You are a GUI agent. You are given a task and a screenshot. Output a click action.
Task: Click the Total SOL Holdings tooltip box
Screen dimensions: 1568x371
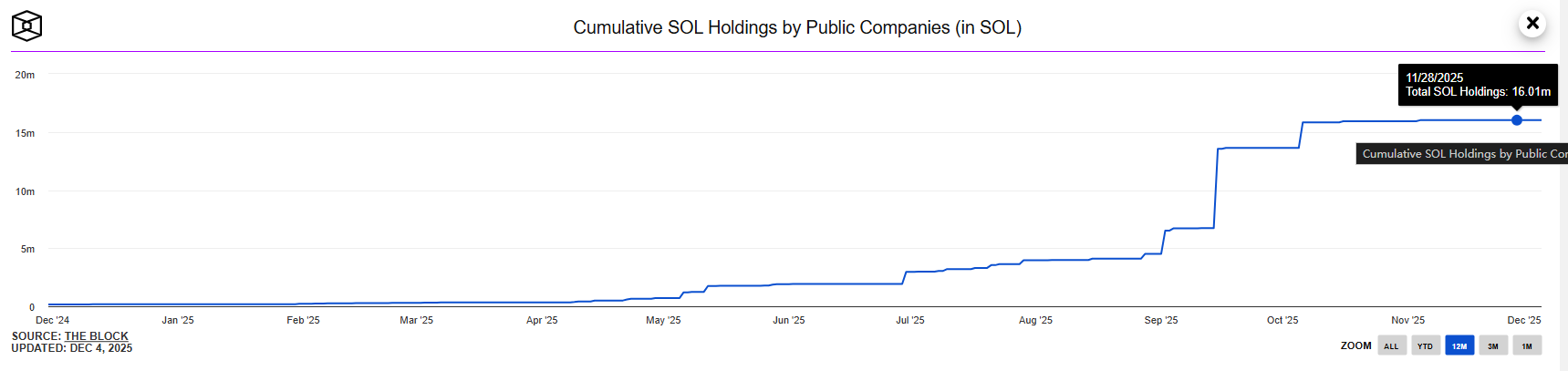tap(1478, 85)
